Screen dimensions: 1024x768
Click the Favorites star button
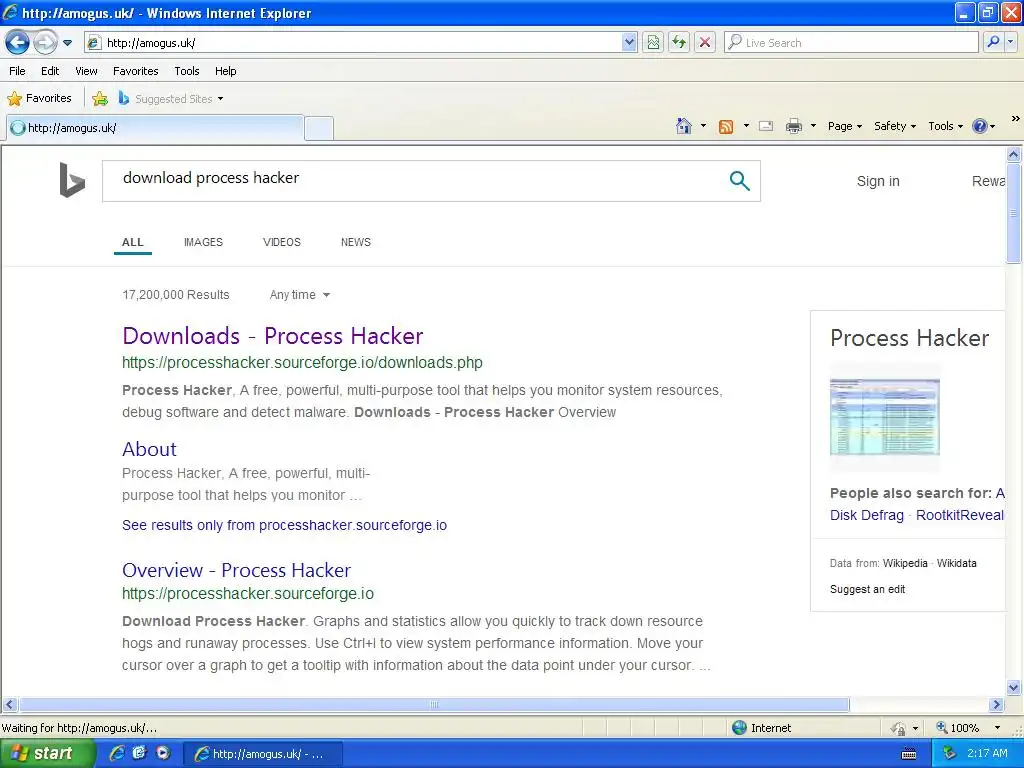coord(39,99)
